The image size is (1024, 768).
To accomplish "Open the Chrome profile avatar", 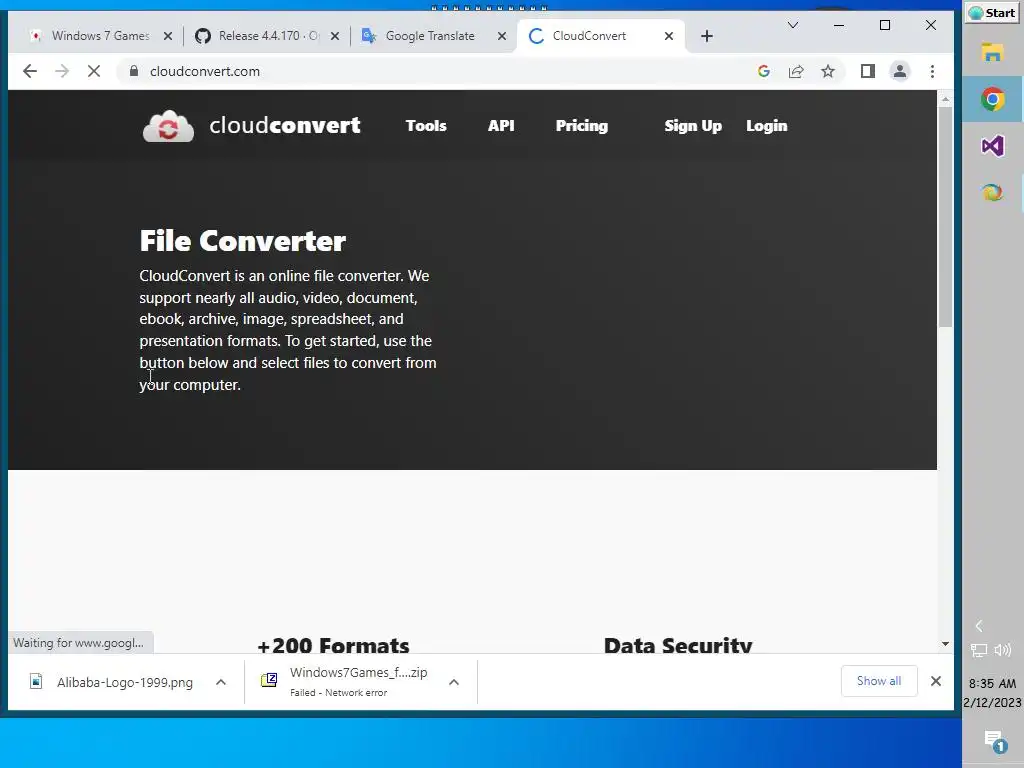I will click(899, 71).
